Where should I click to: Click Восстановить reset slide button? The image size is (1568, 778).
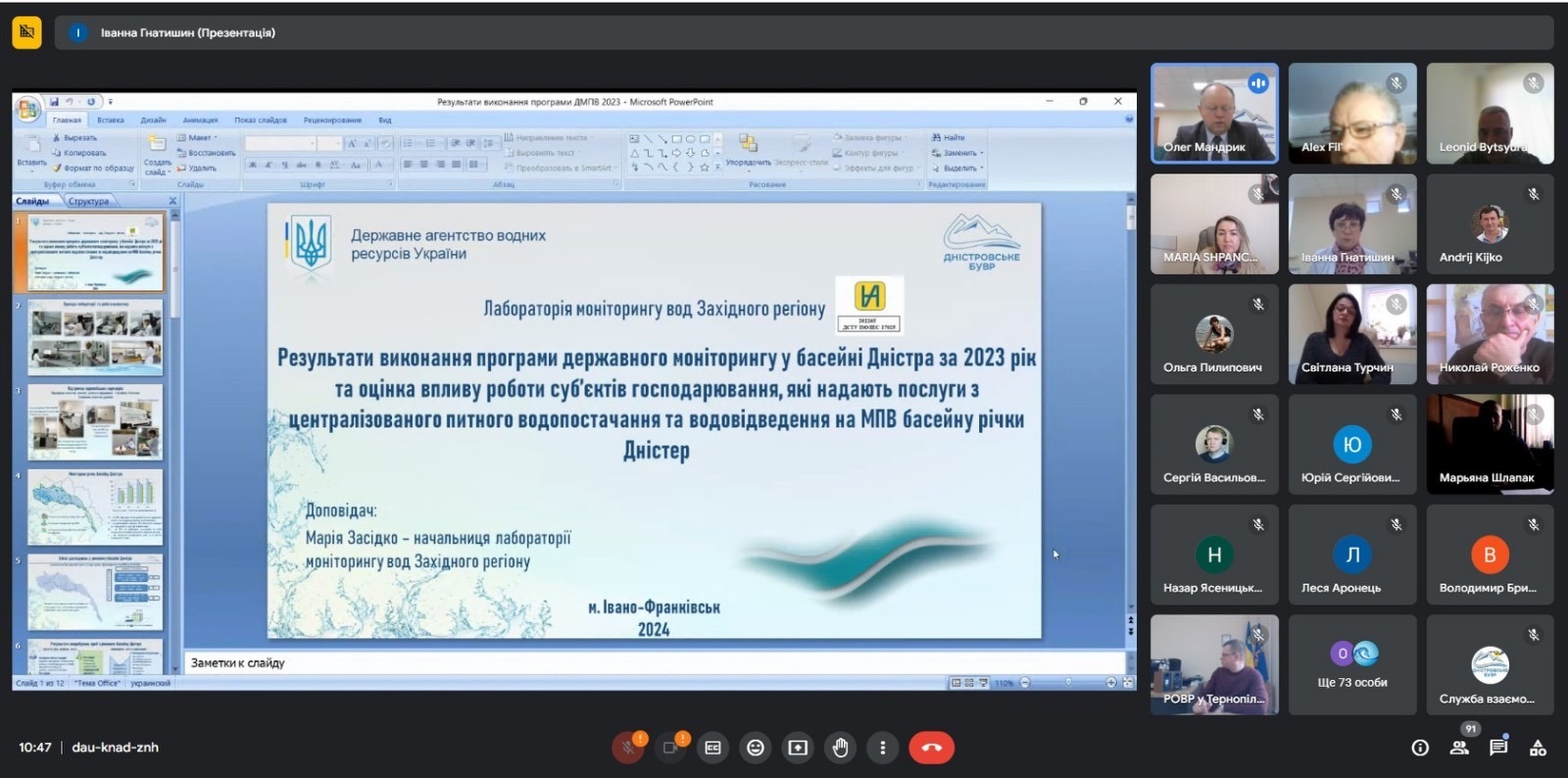point(207,153)
